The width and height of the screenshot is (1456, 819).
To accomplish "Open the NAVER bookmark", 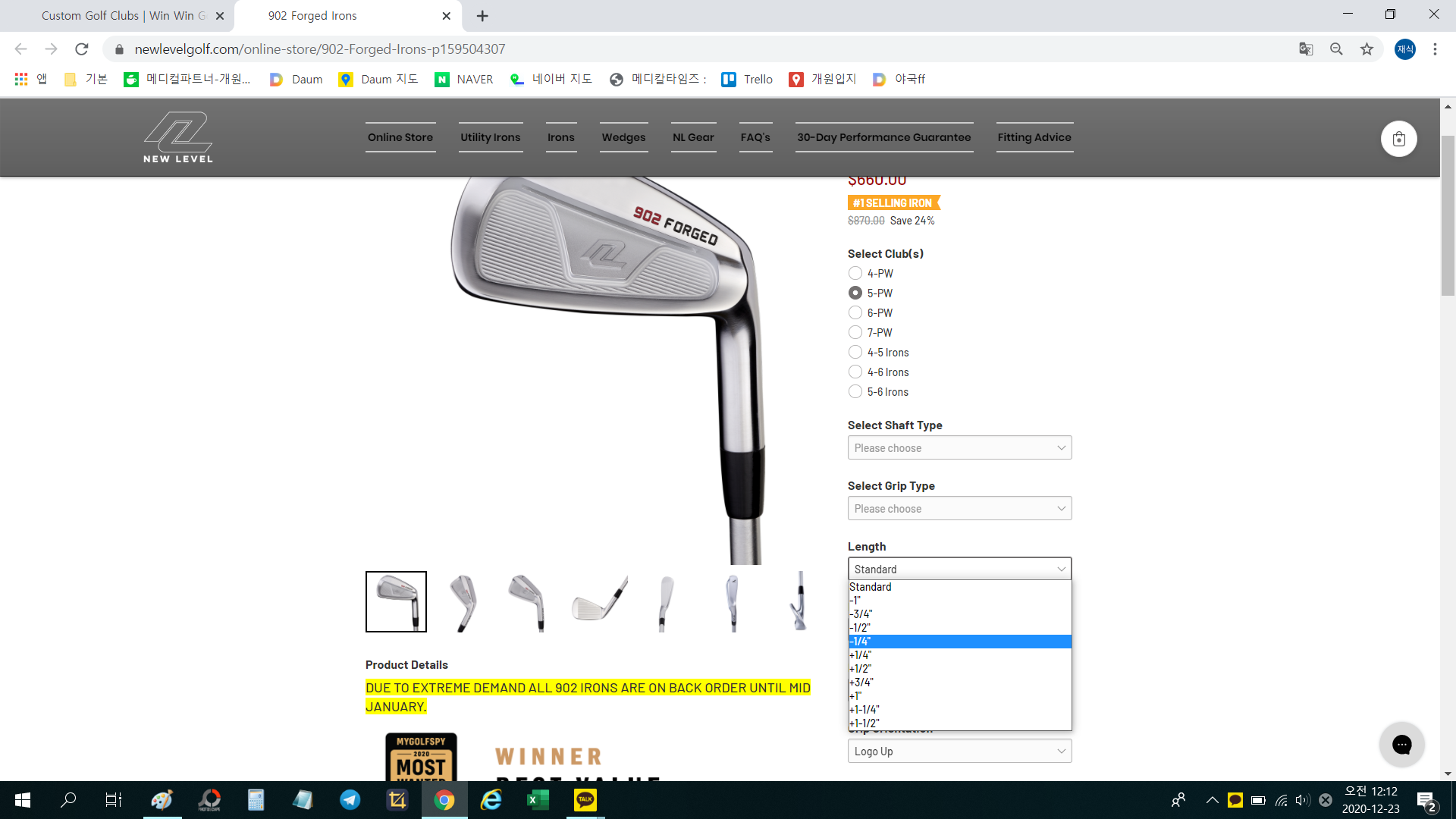I will pos(464,79).
